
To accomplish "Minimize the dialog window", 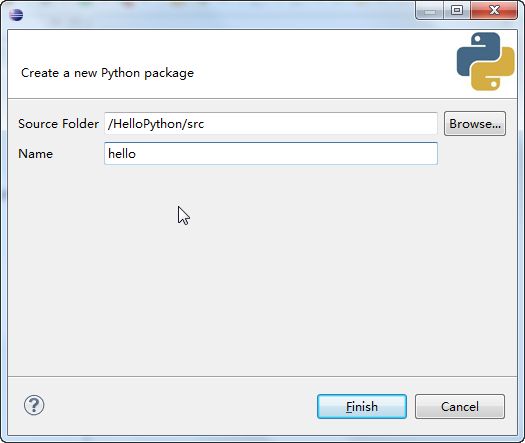I will [430, 12].
